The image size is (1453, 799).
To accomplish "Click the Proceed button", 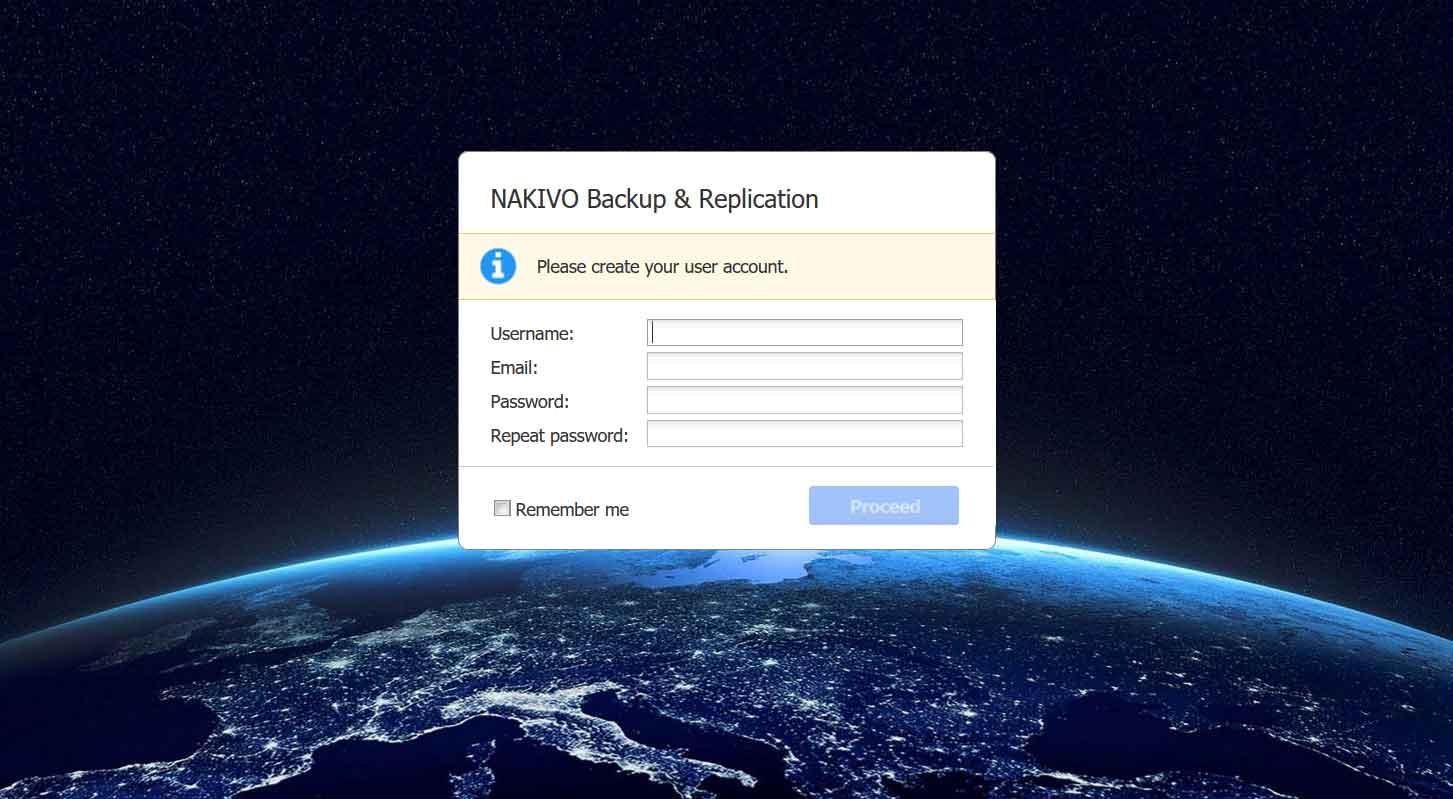I will 884,506.
